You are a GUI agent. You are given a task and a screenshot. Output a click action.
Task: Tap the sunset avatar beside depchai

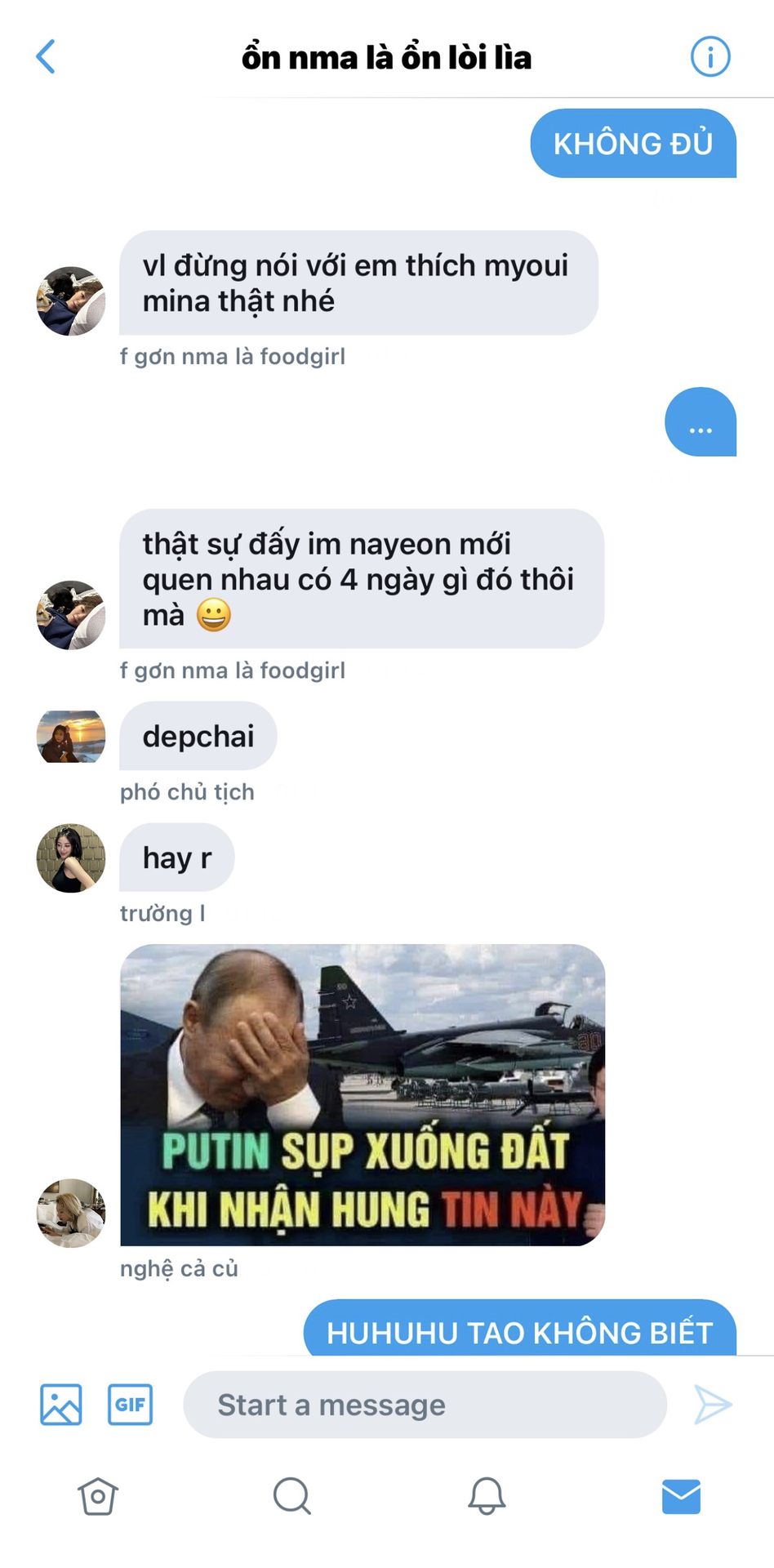[x=71, y=736]
